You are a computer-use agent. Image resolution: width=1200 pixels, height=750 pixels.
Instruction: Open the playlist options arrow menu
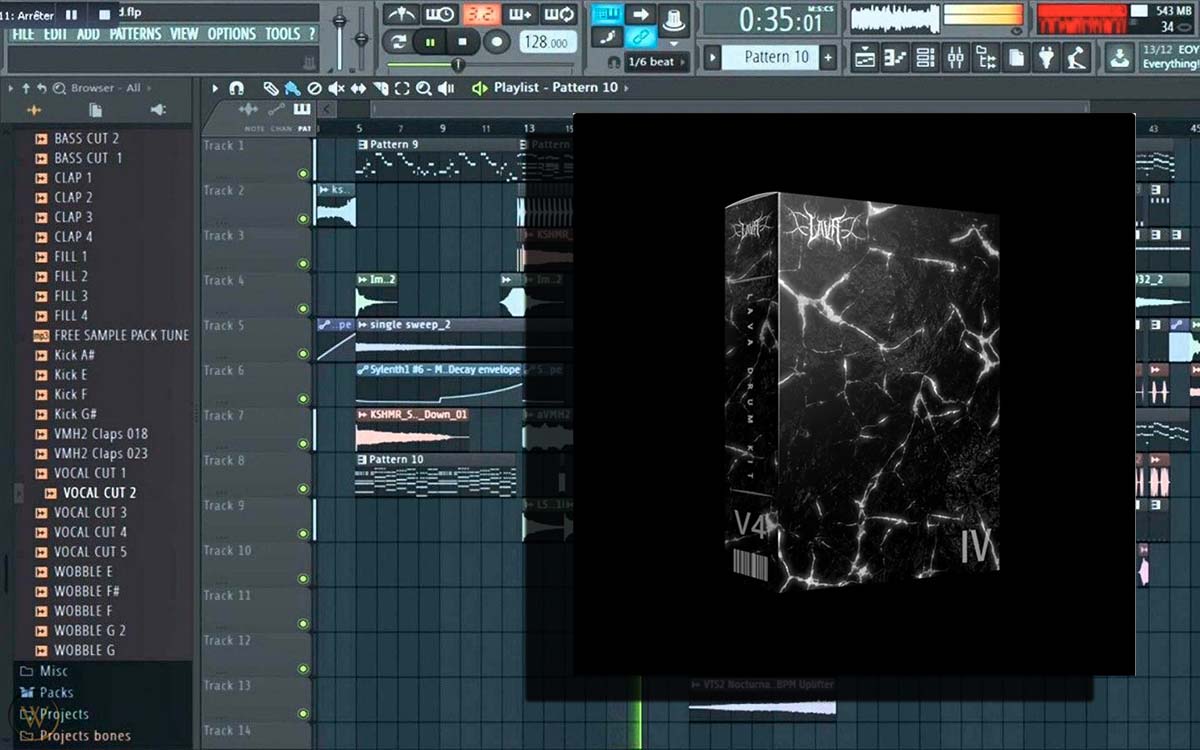tap(215, 88)
